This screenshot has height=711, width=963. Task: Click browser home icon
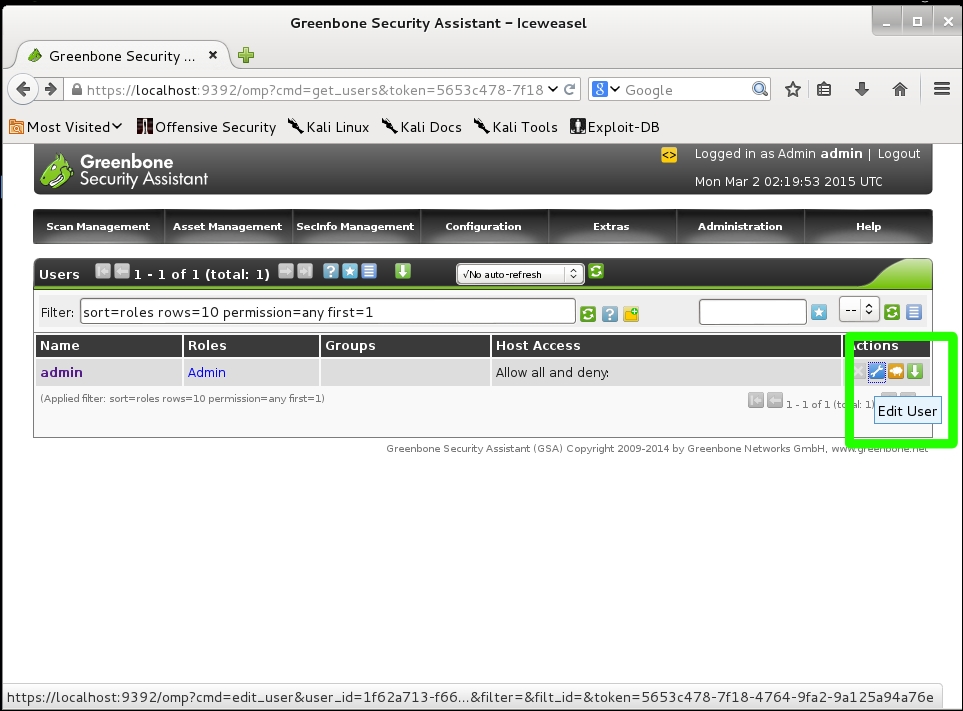(x=900, y=90)
